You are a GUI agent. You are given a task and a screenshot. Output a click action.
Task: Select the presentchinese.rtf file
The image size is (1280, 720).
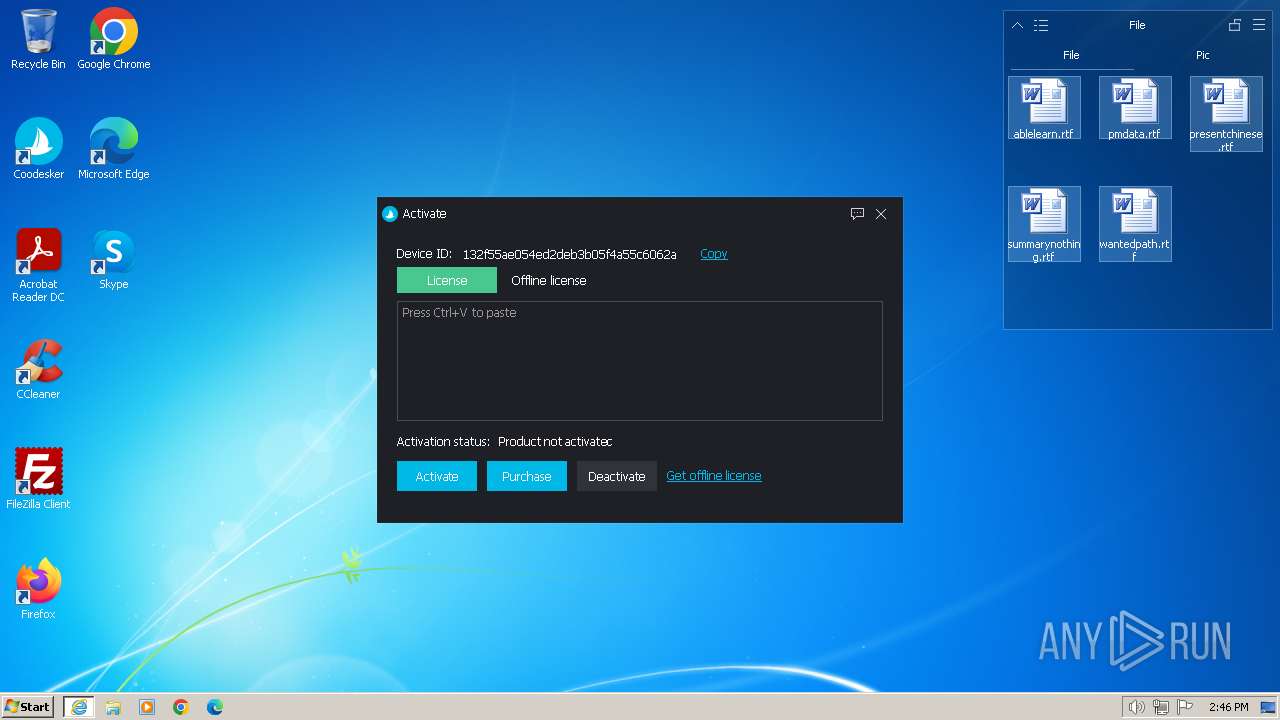1226,114
